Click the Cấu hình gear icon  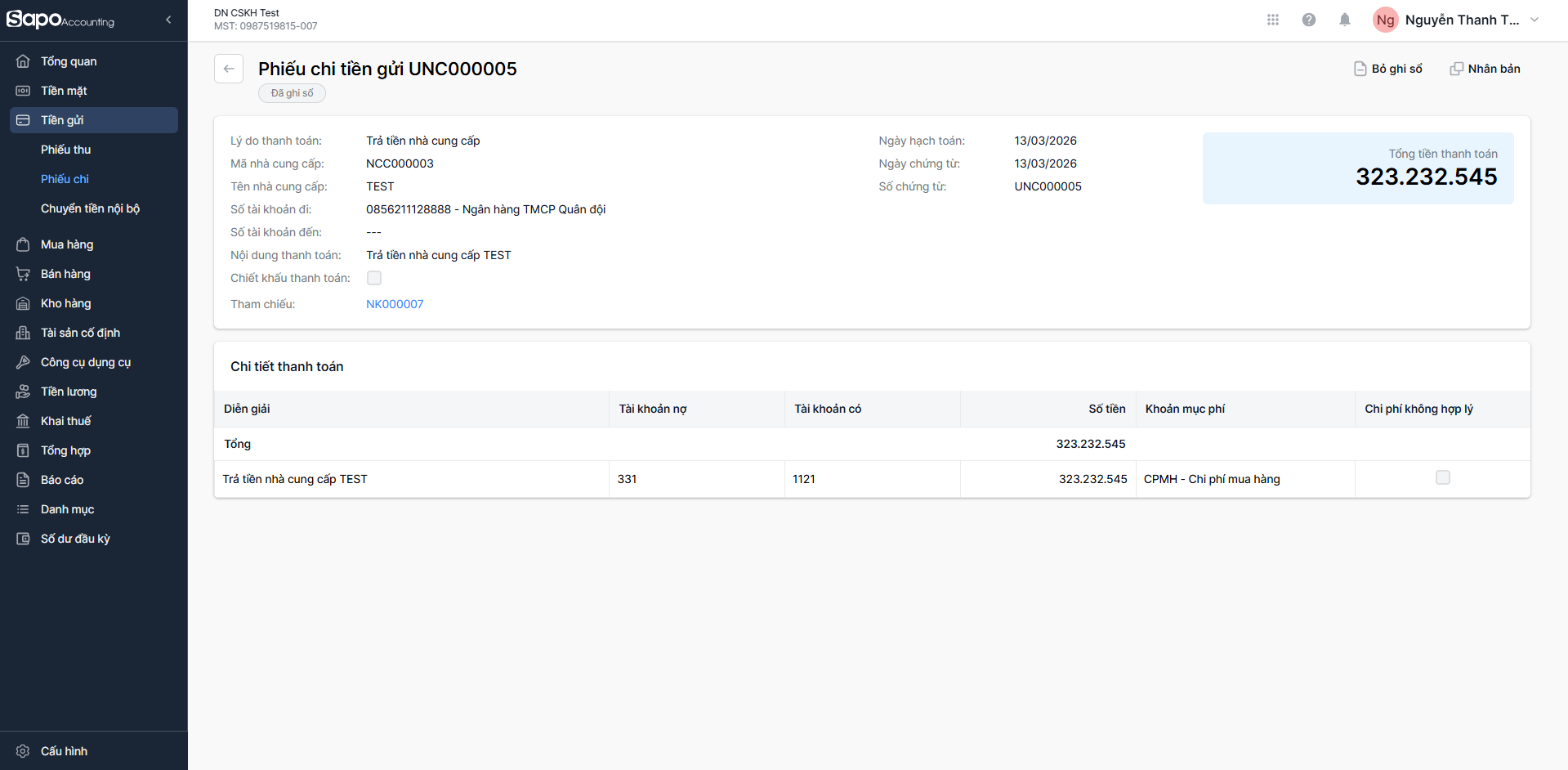23,751
